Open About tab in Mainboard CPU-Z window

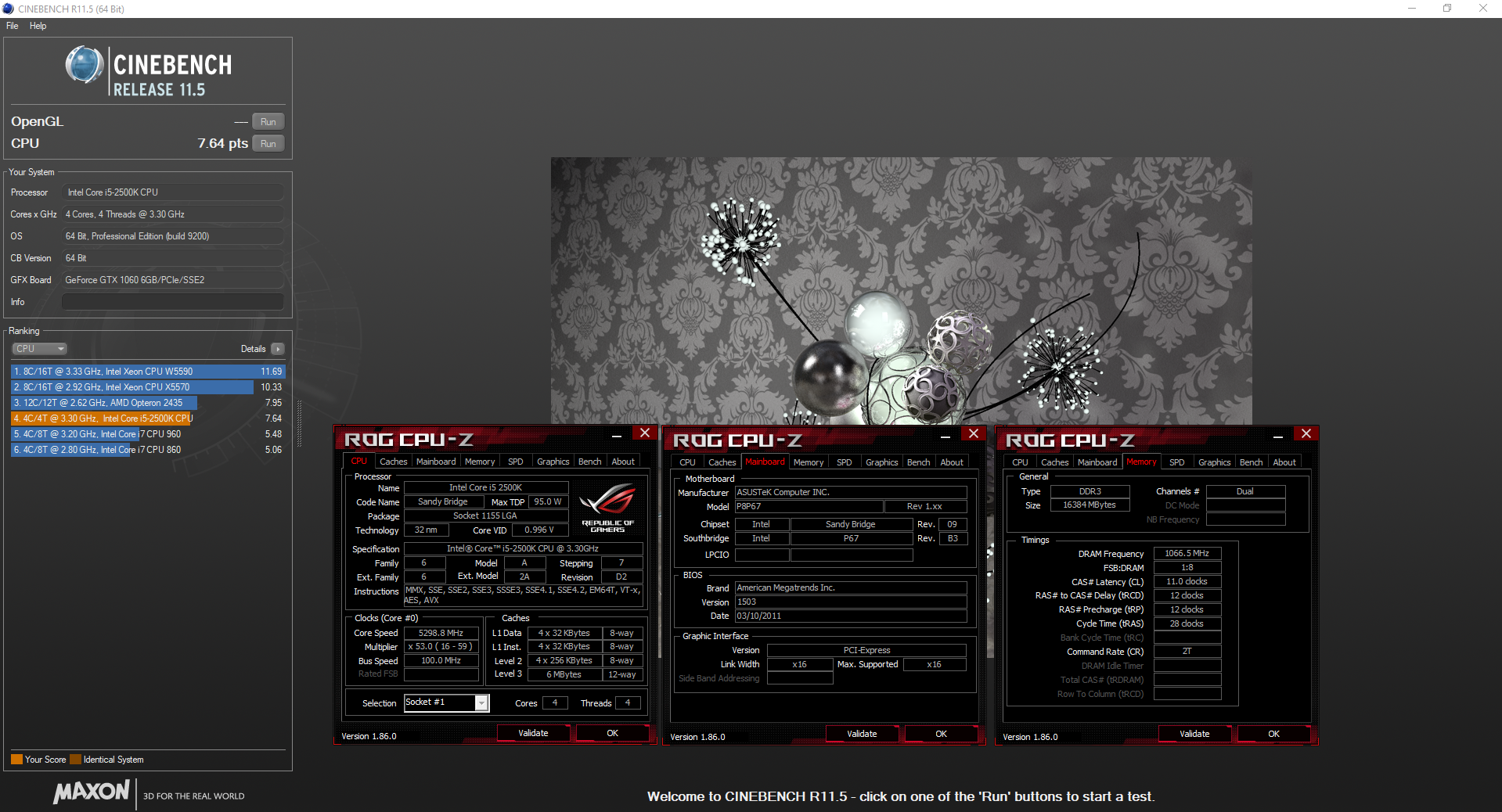pos(952,462)
